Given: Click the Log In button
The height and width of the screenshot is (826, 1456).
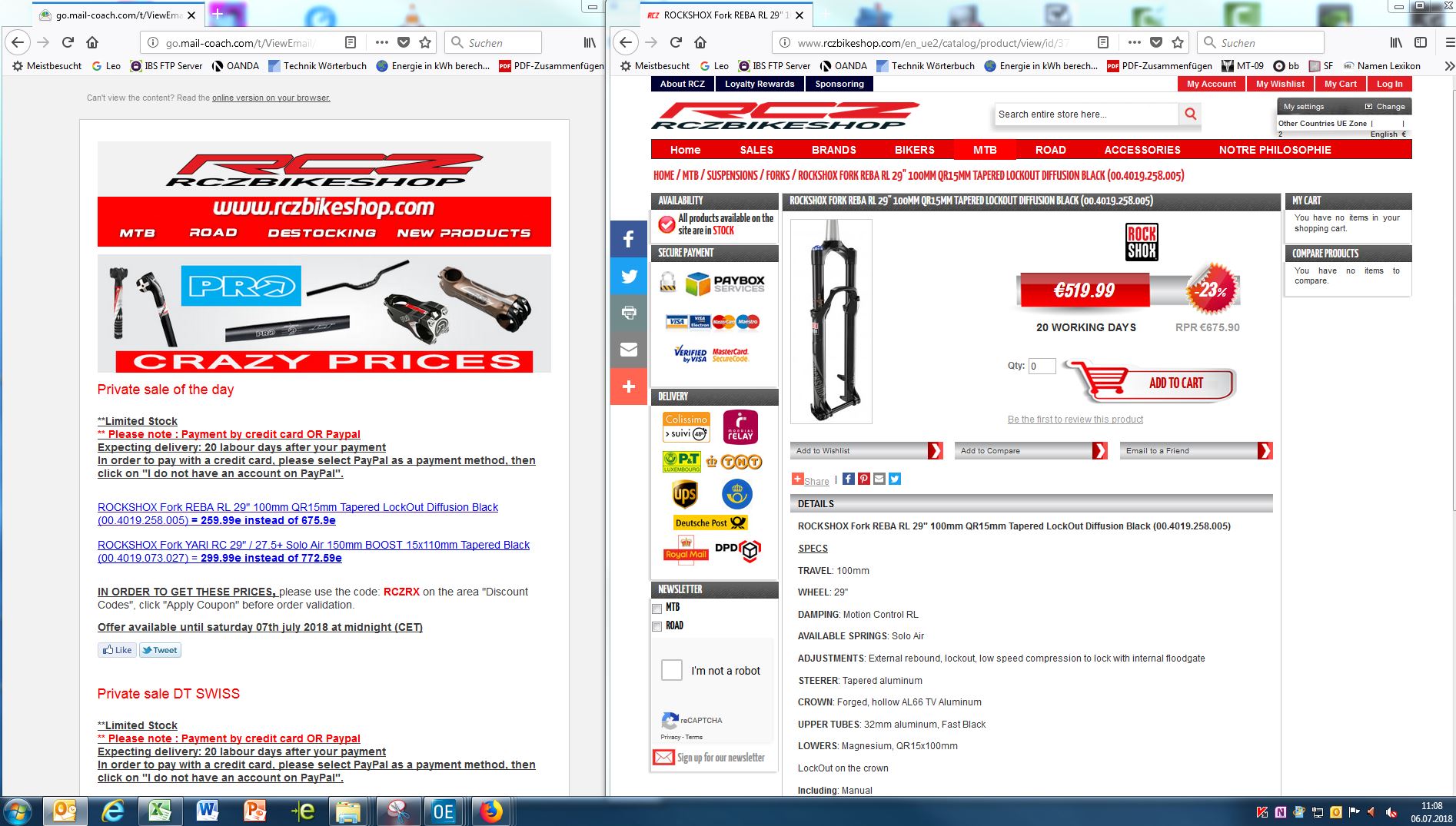Looking at the screenshot, I should [1389, 84].
